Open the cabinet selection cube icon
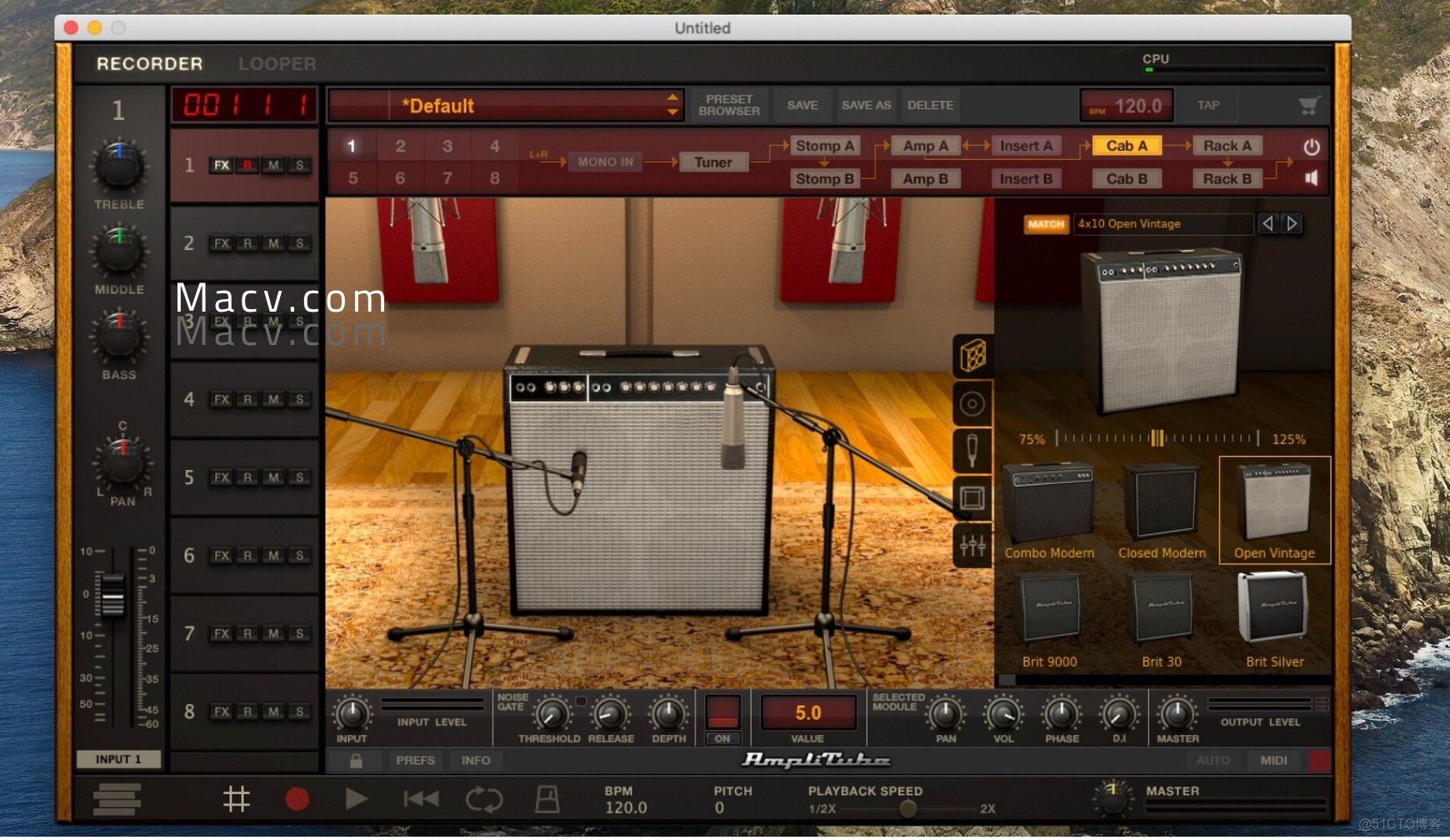 (x=972, y=356)
